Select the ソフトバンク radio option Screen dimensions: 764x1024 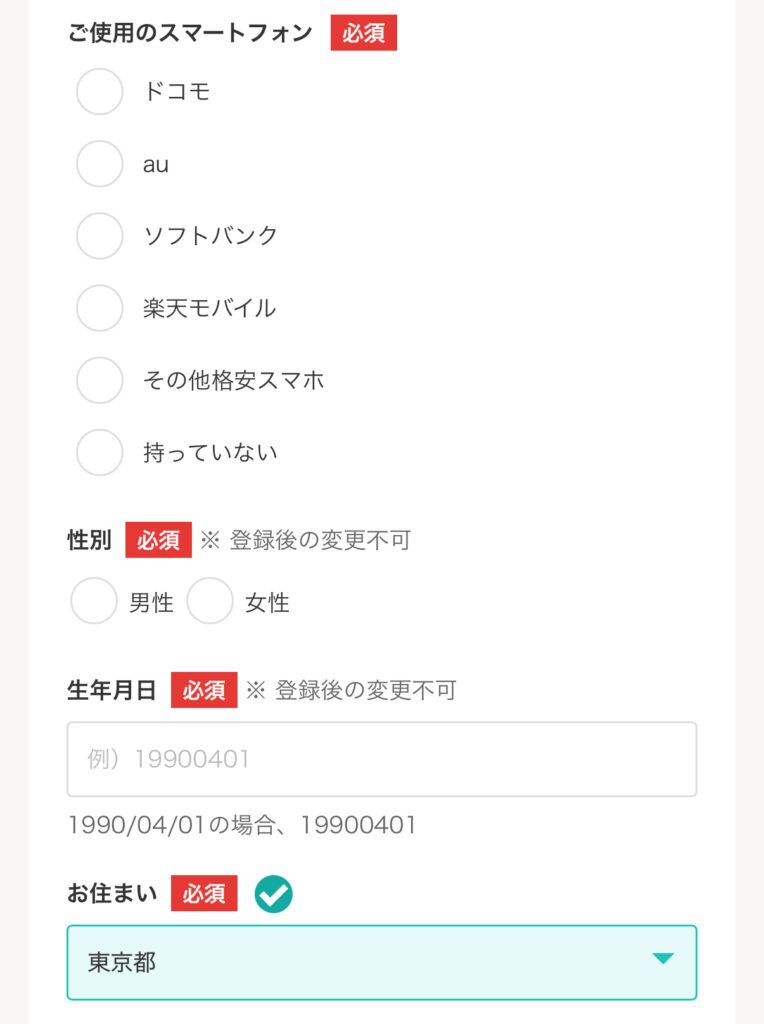(x=100, y=236)
